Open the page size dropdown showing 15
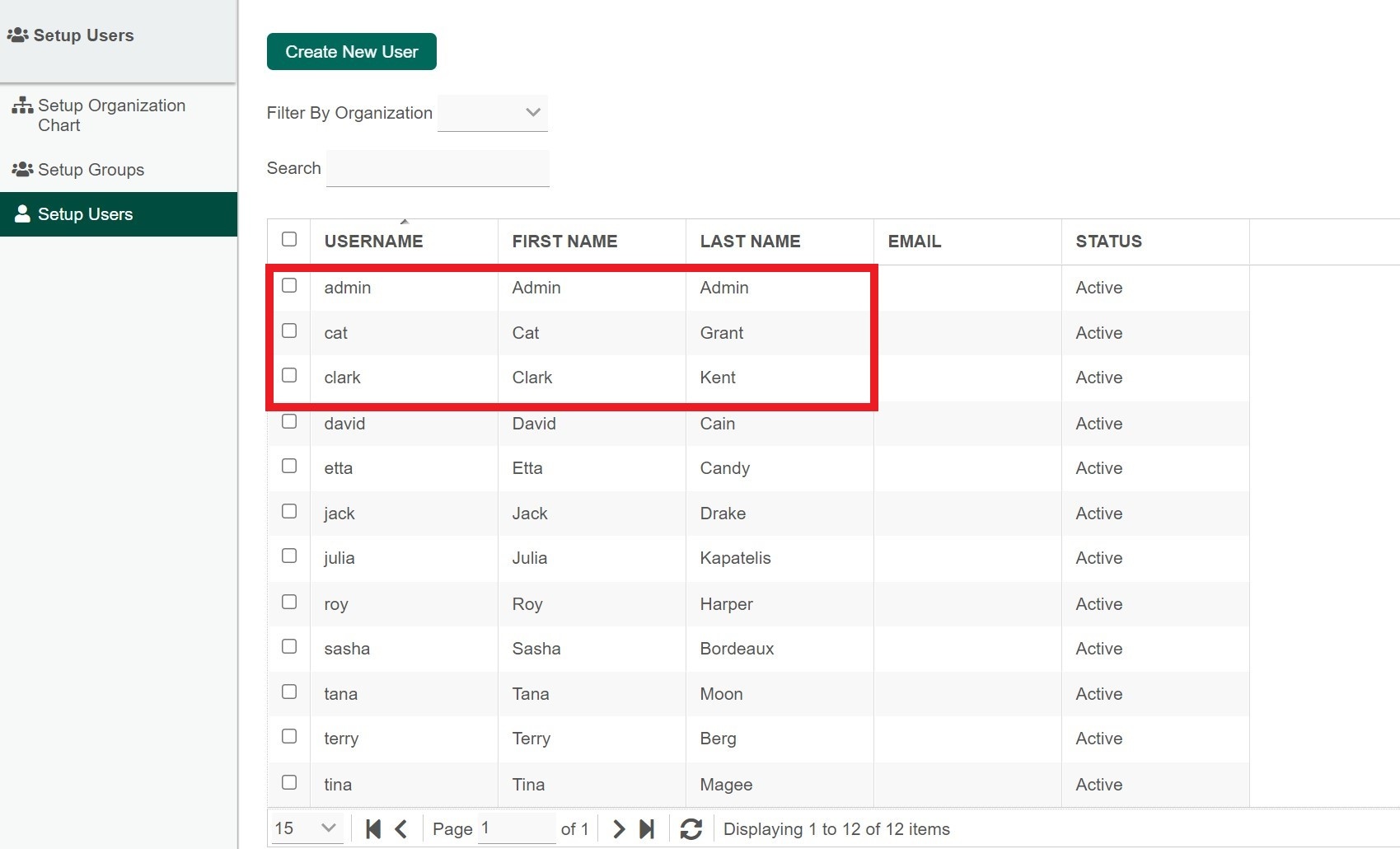Screen dimensions: 1400x849 pyautogui.click(x=306, y=828)
